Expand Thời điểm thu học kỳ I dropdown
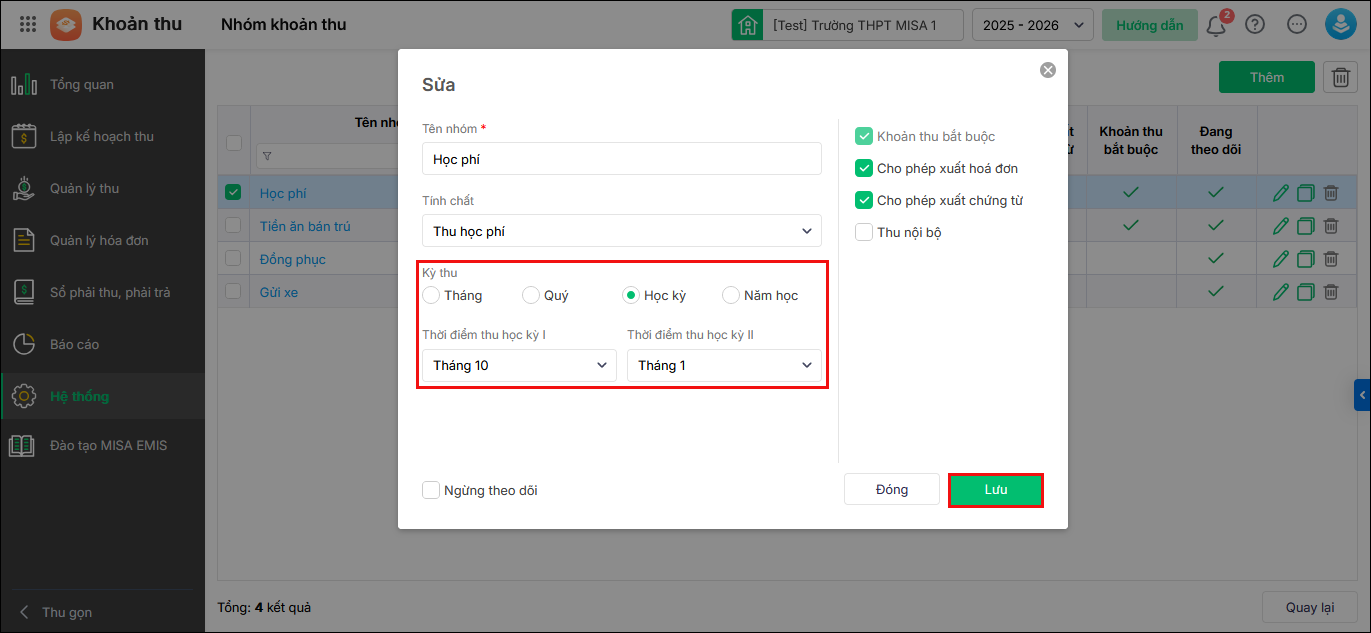This screenshot has height=633, width=1371. click(520, 365)
